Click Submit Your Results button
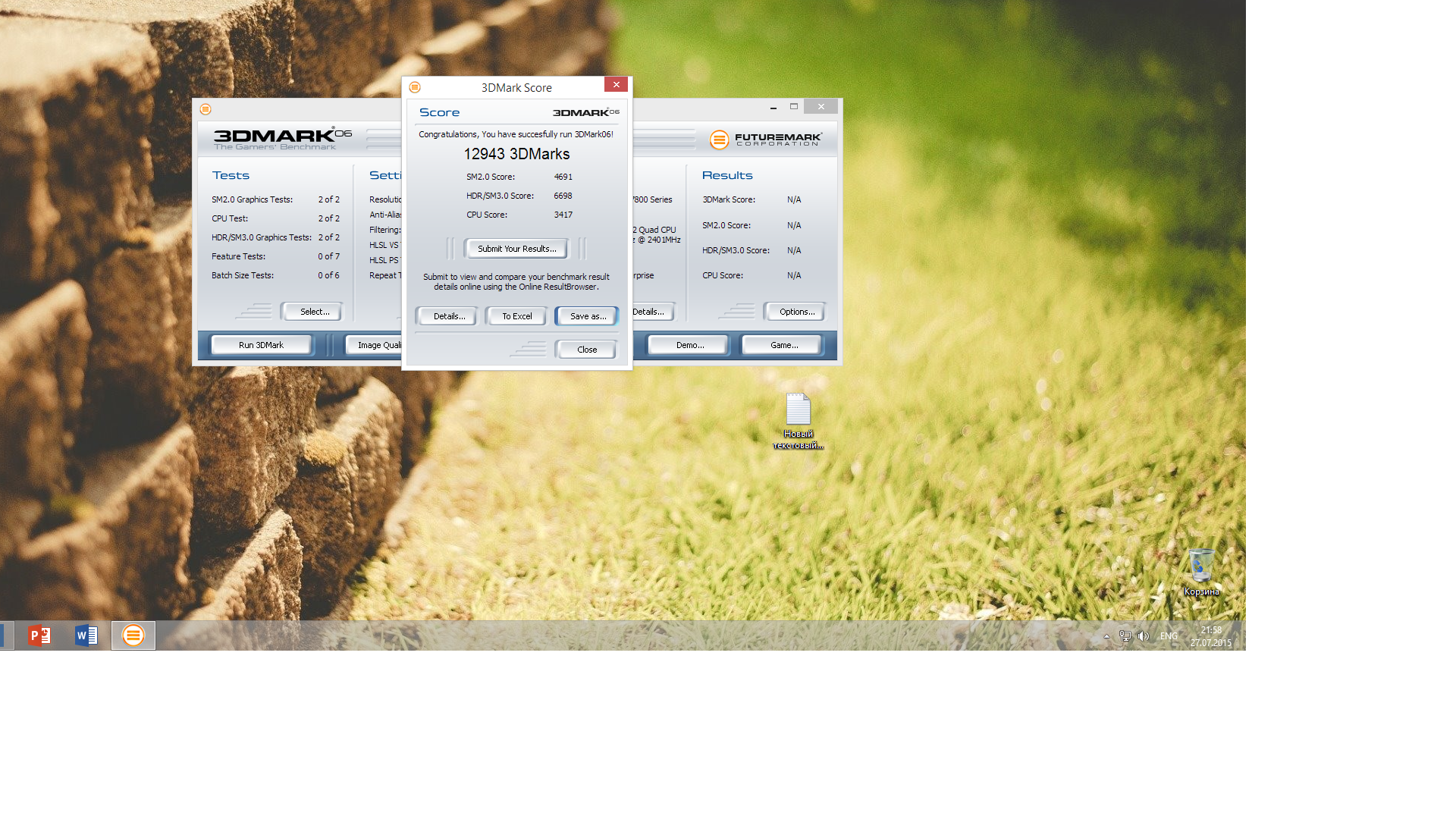1456x819 pixels. pyautogui.click(x=516, y=249)
